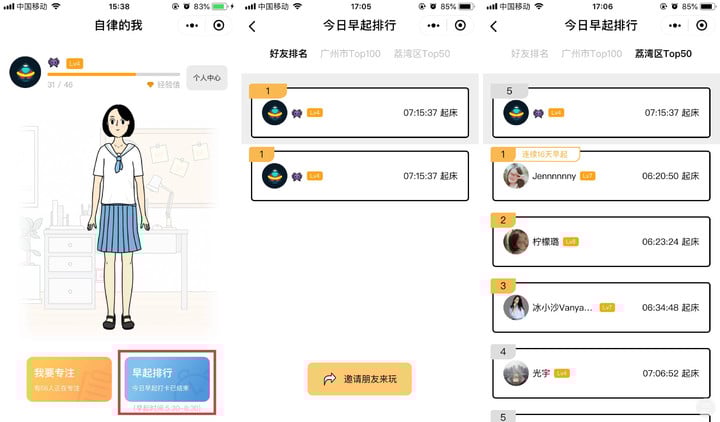The width and height of the screenshot is (720, 422).
Task: Tap the circular target icon on the rightmost header
Action: pyautogui.click(x=702, y=25)
